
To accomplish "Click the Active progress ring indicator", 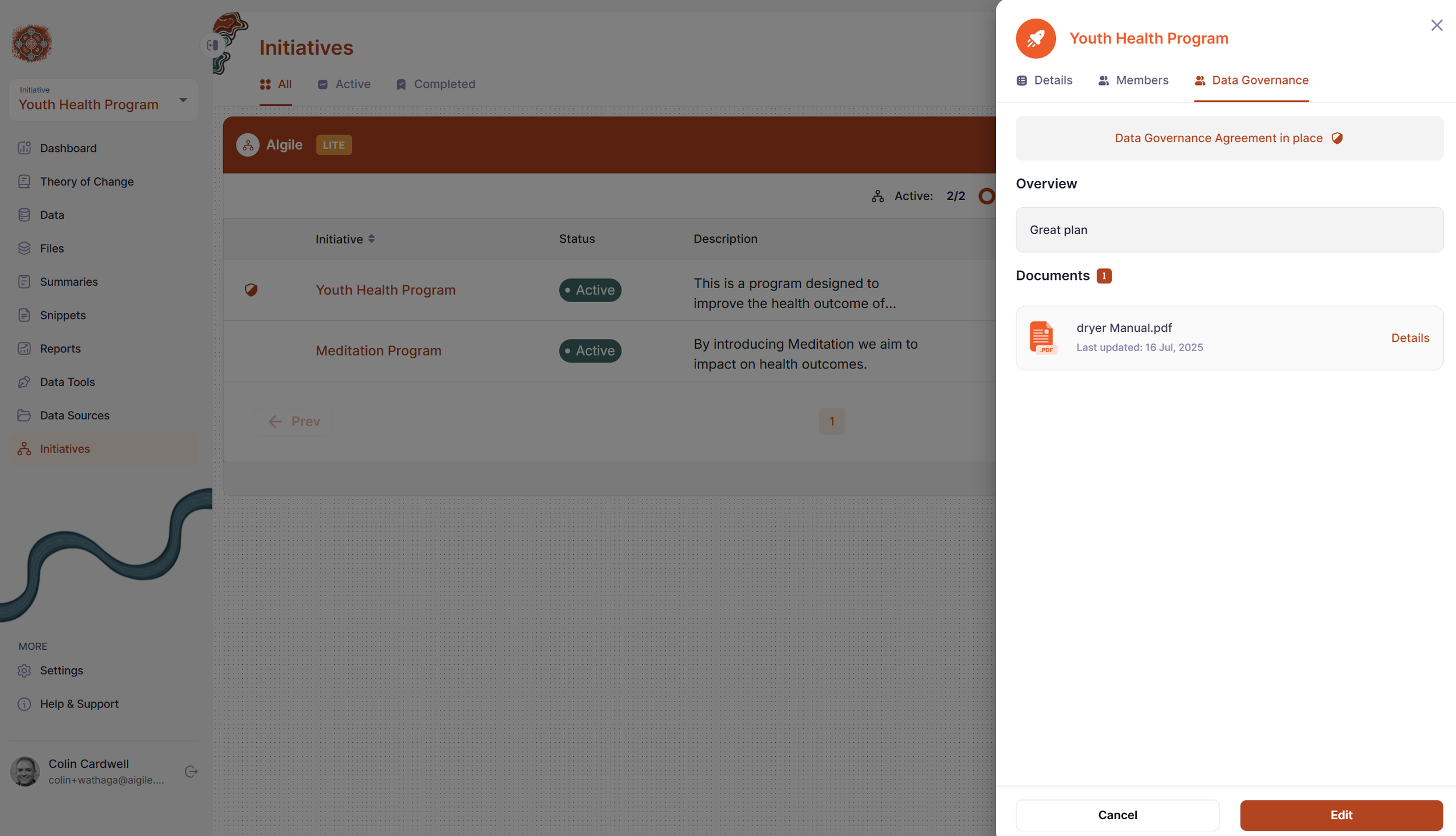I will pos(986,196).
